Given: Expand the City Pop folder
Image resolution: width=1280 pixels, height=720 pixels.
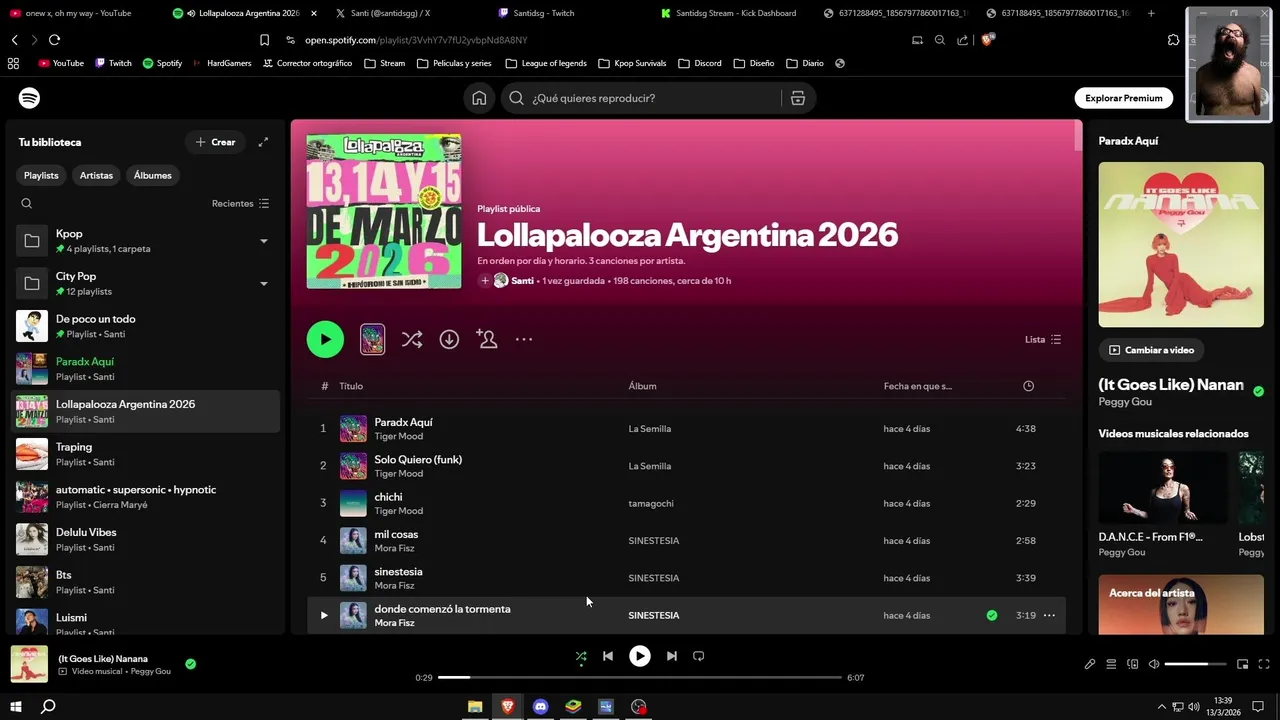Looking at the screenshot, I should coord(264,284).
